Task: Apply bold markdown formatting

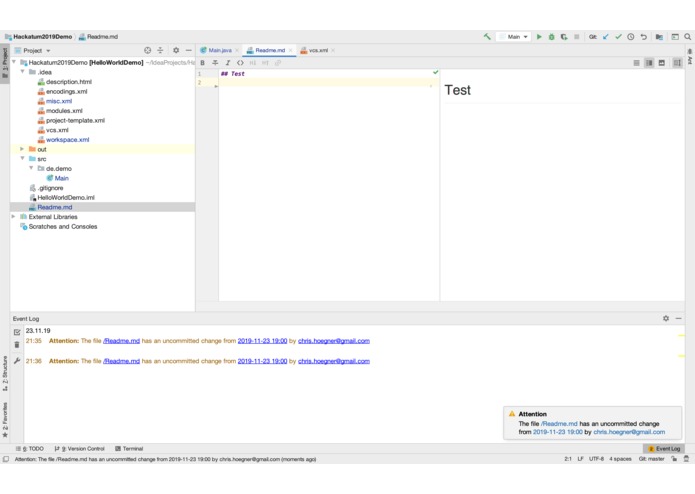Action: 203,63
